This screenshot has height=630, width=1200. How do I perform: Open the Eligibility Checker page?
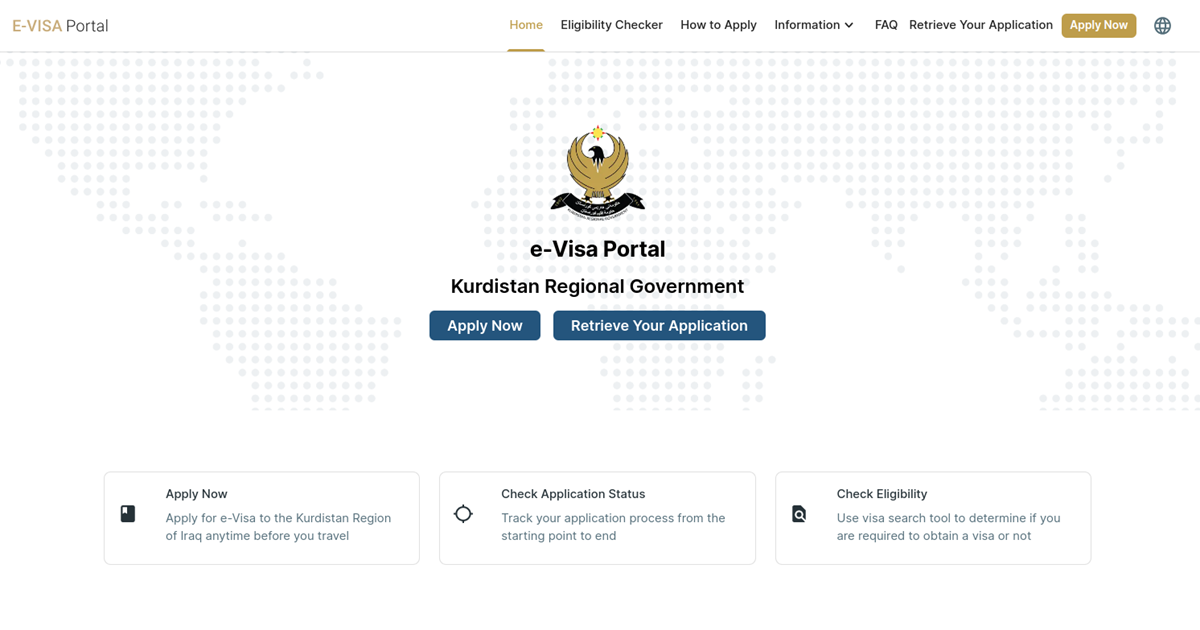tap(611, 25)
